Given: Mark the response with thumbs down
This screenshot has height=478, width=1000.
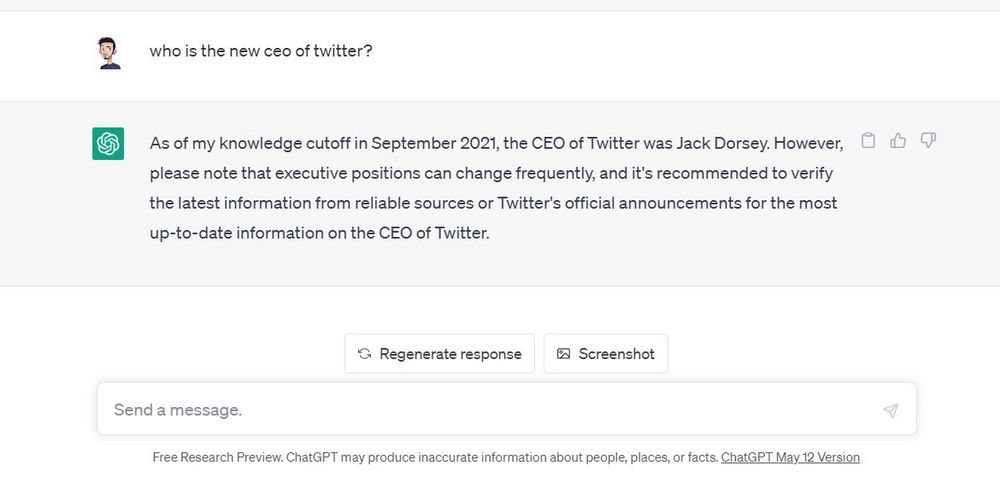Looking at the screenshot, I should pyautogui.click(x=928, y=140).
